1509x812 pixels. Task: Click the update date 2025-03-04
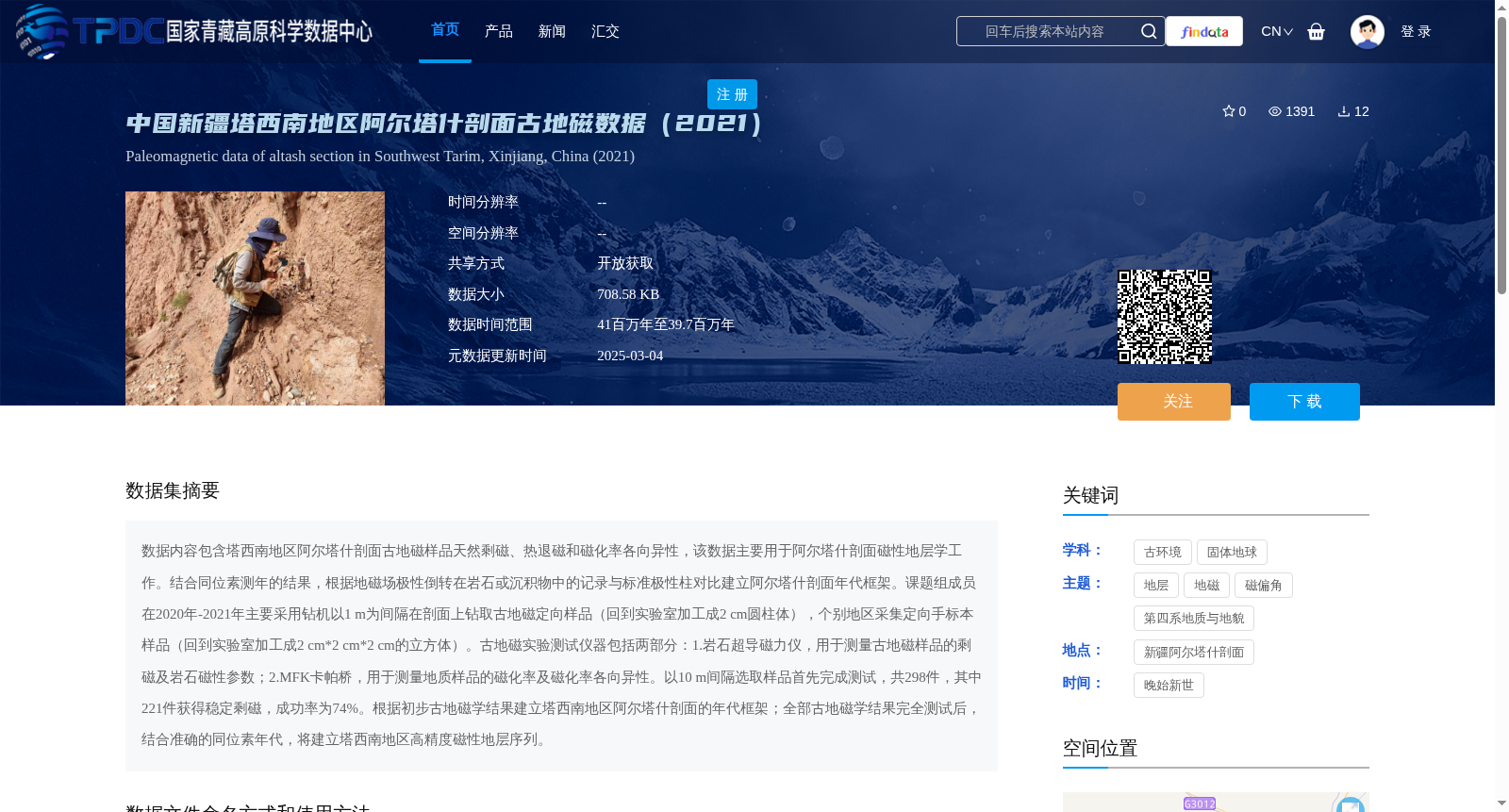coord(630,356)
